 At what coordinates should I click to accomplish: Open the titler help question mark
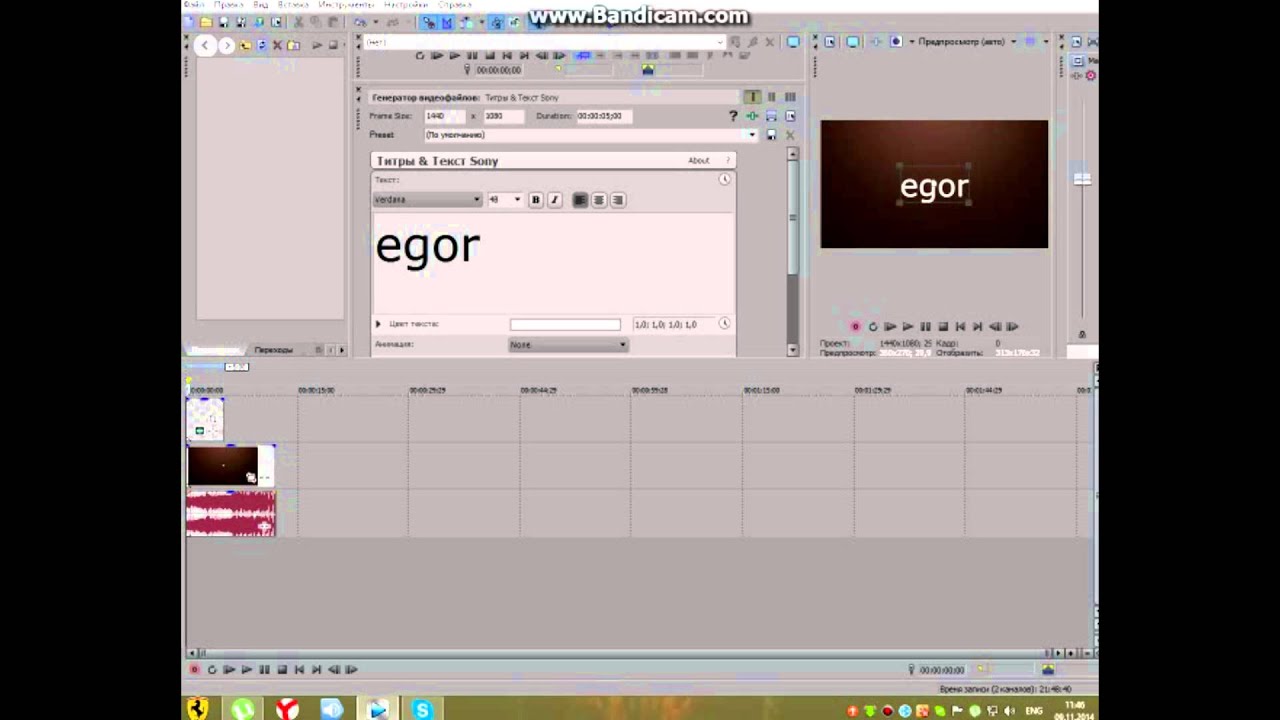(x=728, y=160)
